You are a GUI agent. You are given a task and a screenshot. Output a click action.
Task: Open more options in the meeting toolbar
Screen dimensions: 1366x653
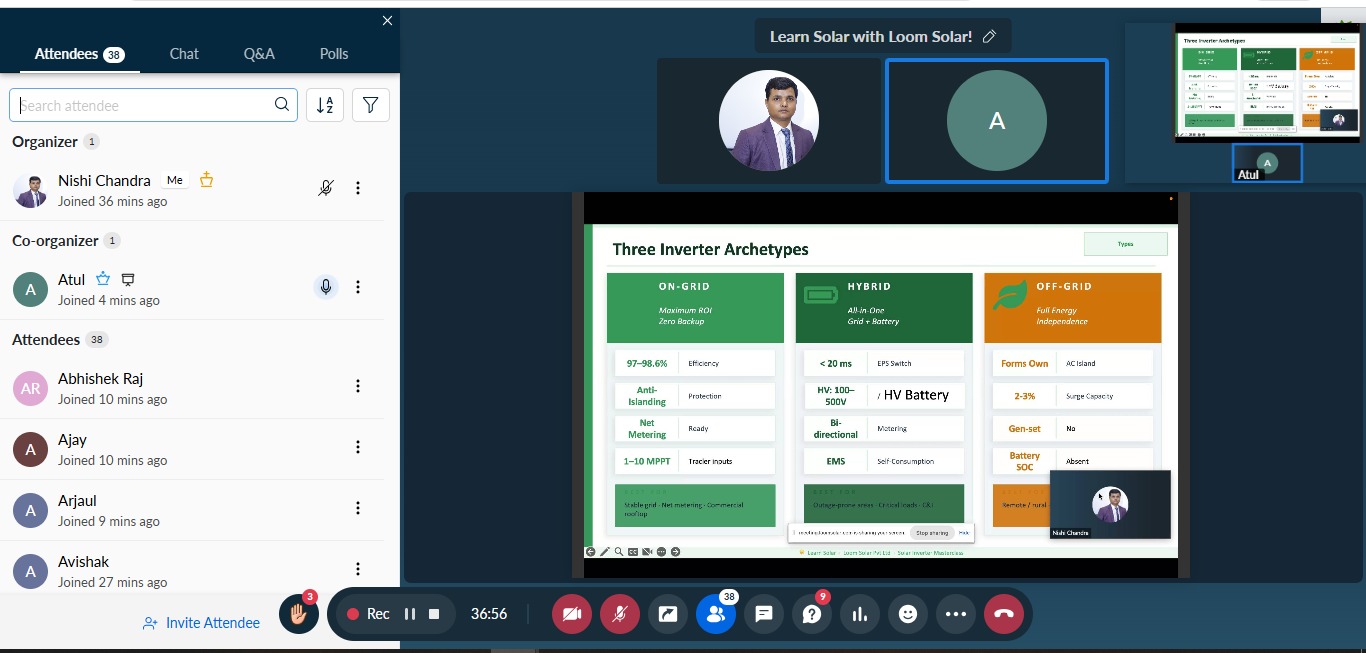pos(956,614)
